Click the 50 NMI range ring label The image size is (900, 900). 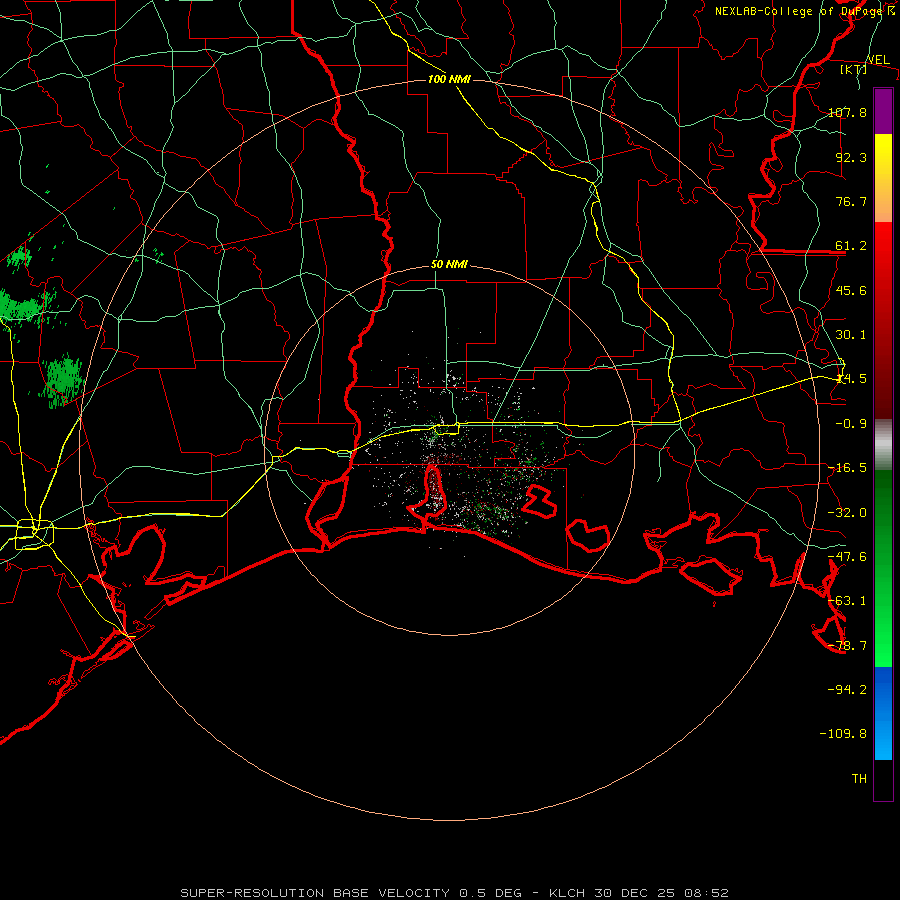449,265
